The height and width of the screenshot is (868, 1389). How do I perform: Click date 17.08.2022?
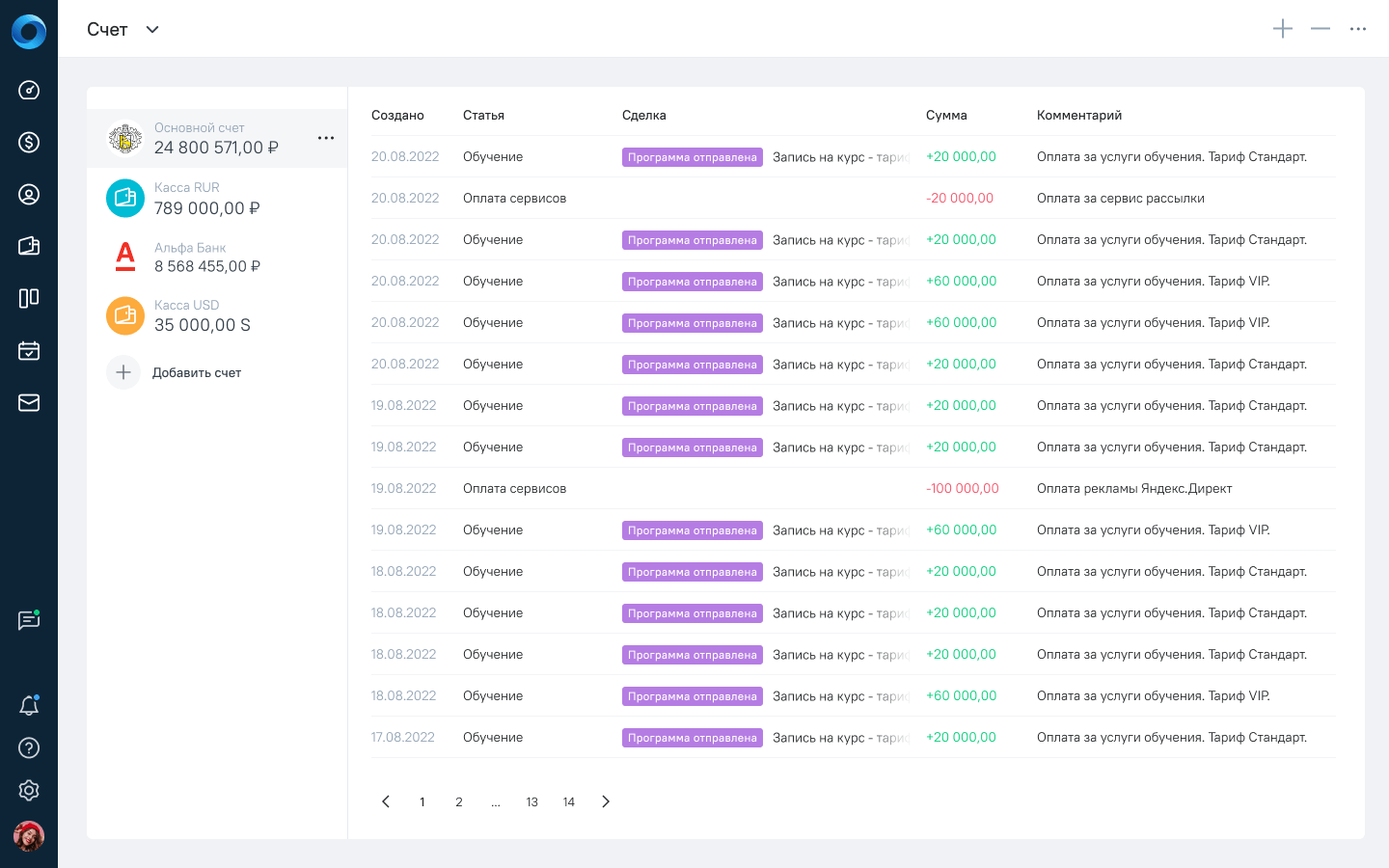(403, 737)
